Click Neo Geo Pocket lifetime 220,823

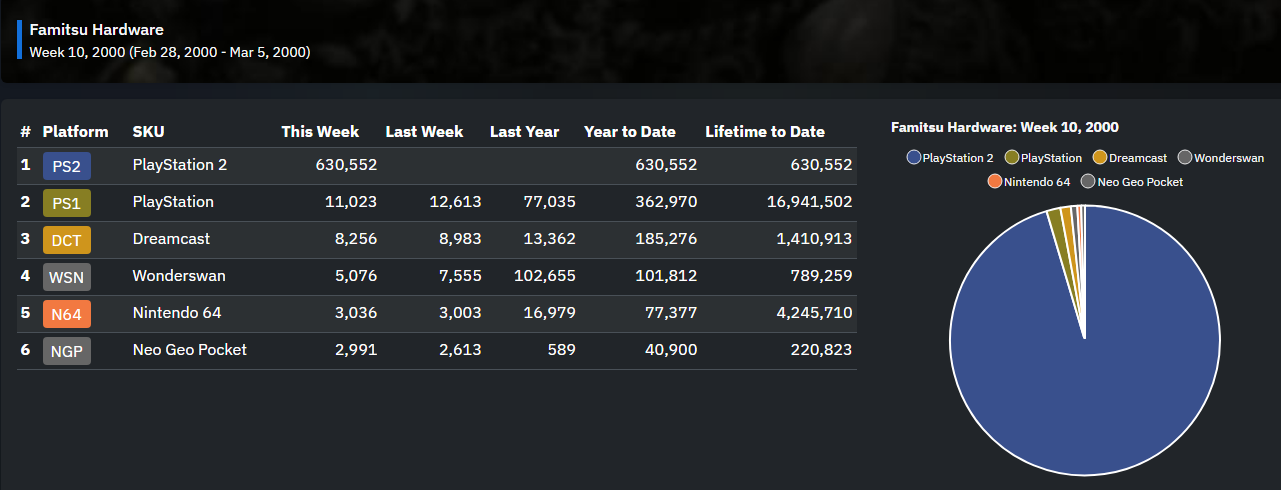pyautogui.click(x=822, y=350)
